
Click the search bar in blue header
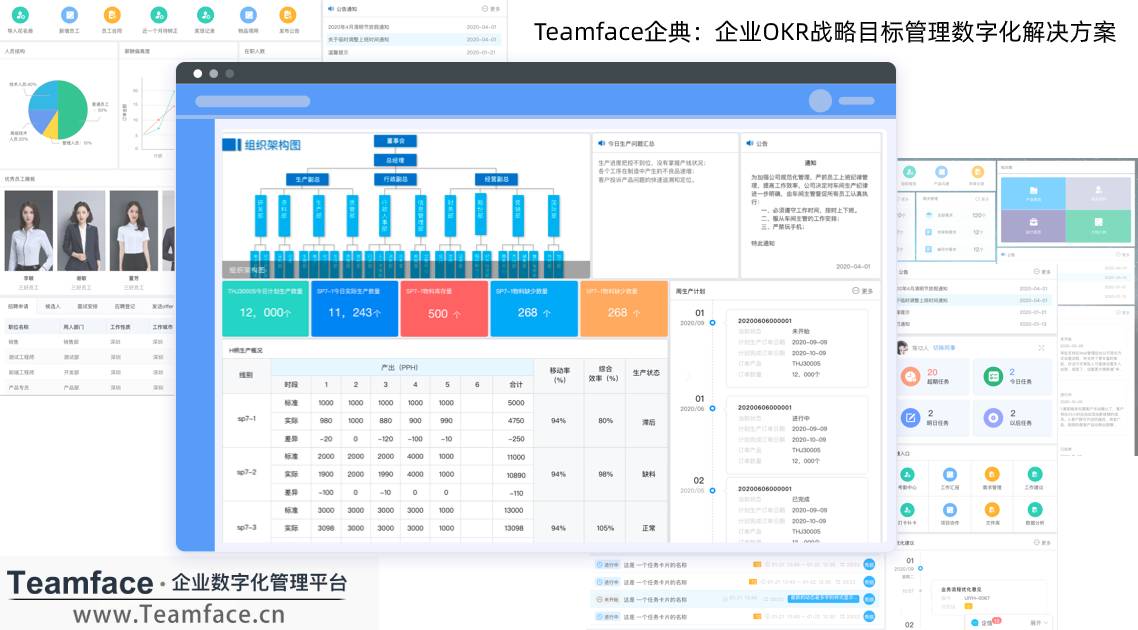pos(253,102)
